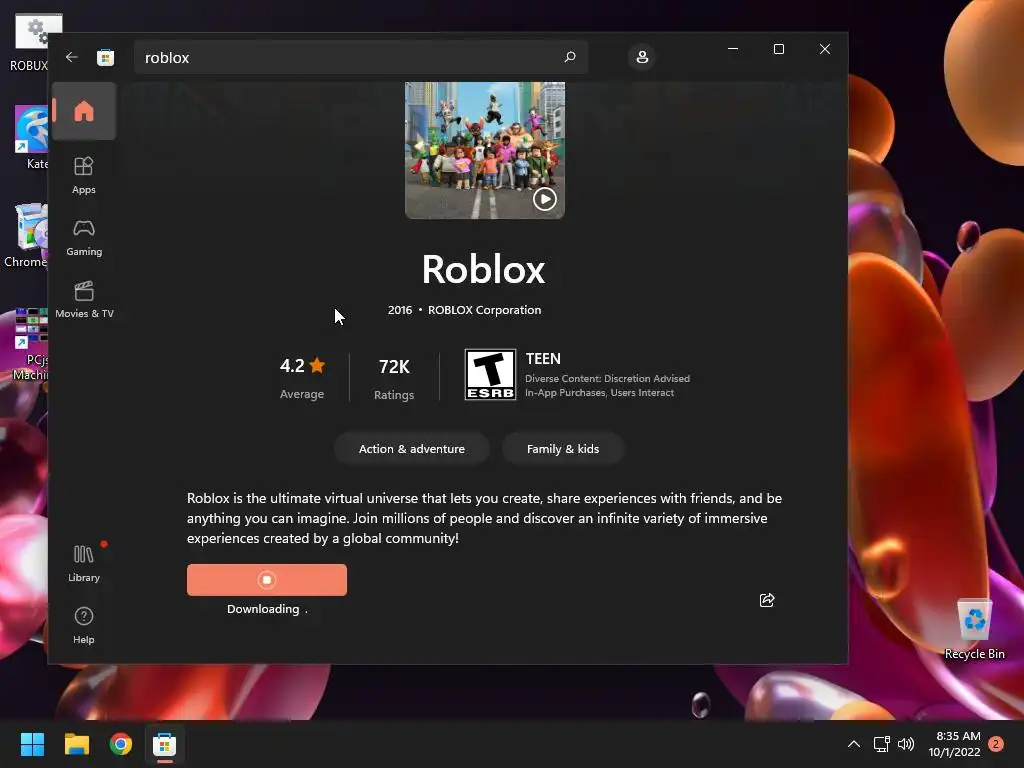Close the Microsoft Store window
Image resolution: width=1024 pixels, height=768 pixels.
click(825, 49)
